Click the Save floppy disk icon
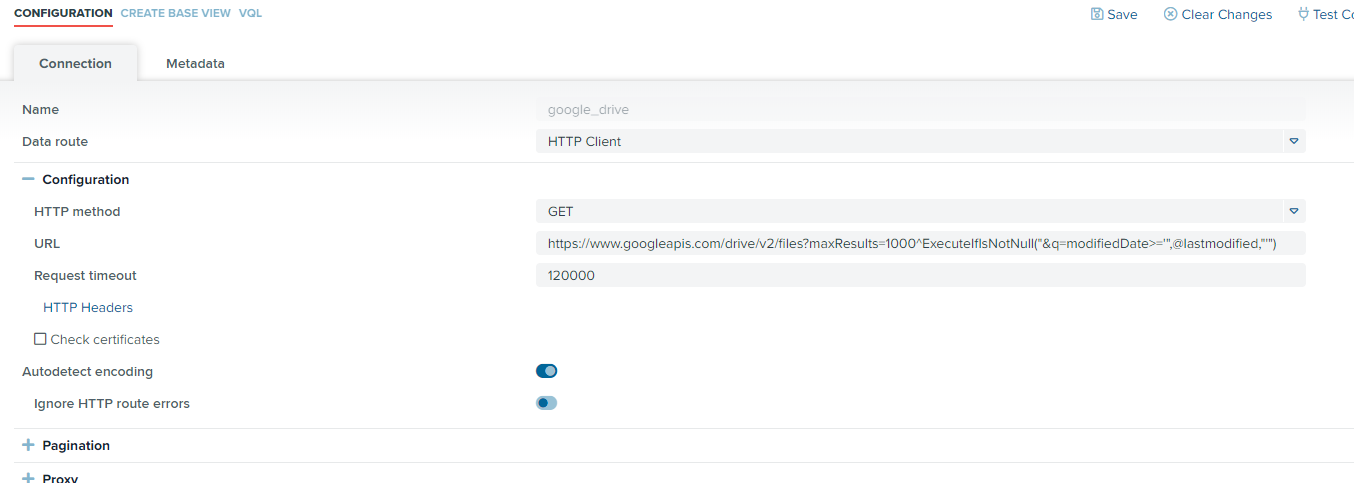Screen dimensions: 1354x483 tap(1097, 14)
